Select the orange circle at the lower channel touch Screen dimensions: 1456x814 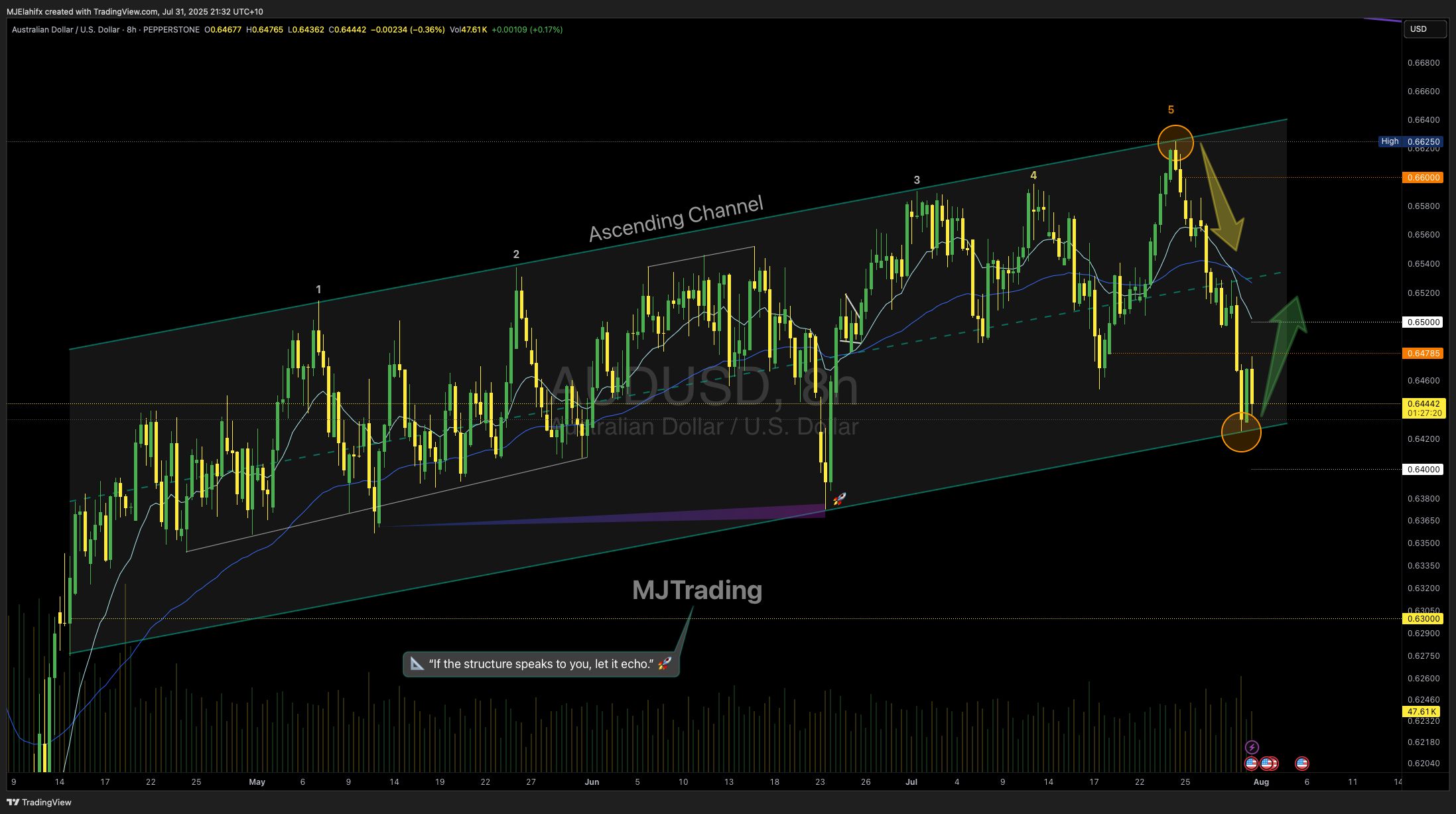[1241, 432]
